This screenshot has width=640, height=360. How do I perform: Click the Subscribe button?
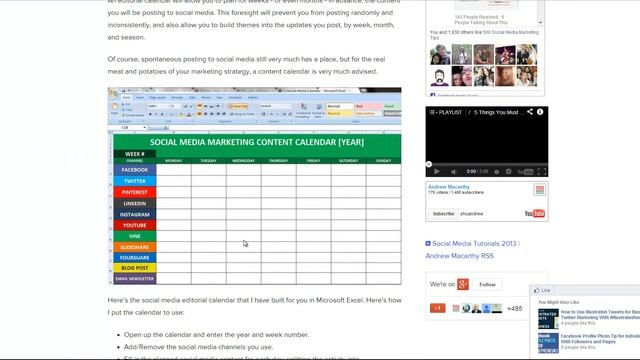443,213
